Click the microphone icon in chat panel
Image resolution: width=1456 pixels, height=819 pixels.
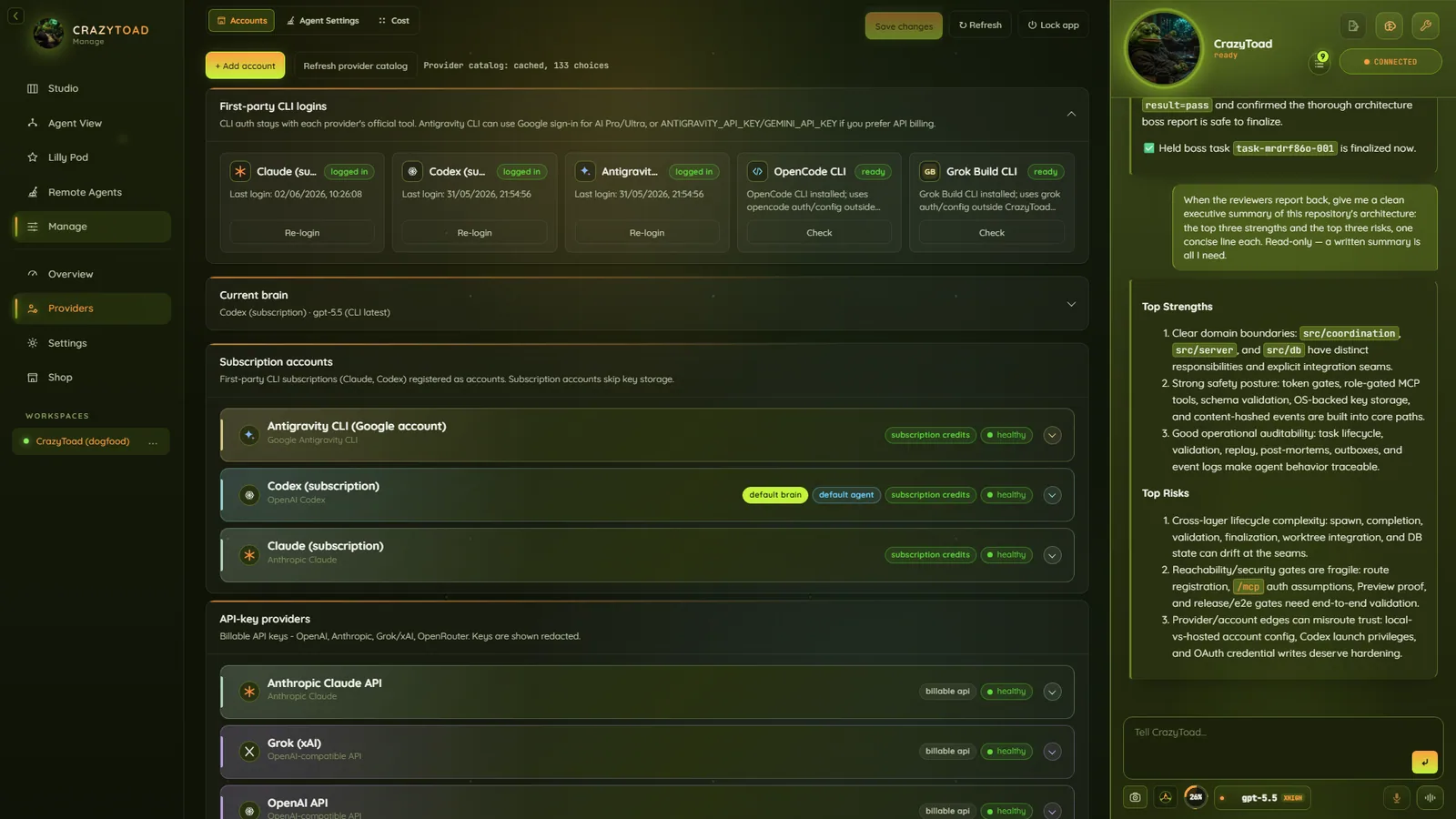point(1397,798)
